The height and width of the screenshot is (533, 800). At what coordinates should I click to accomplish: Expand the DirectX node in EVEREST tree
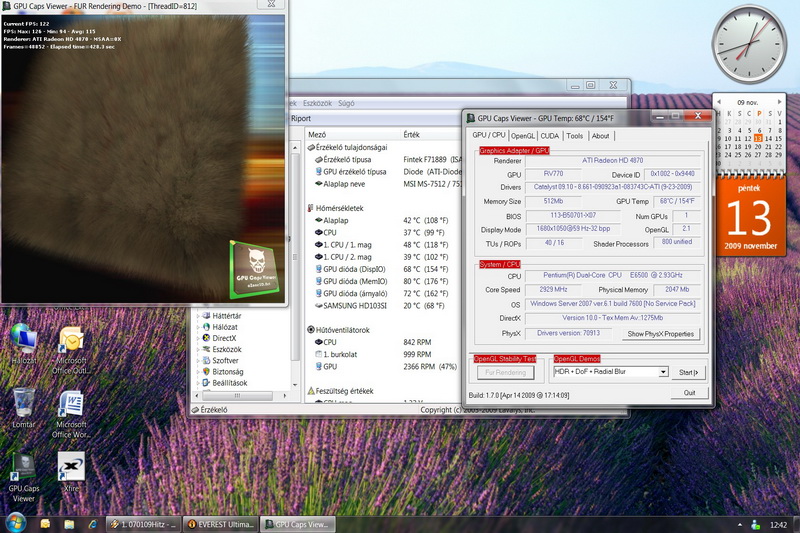coord(198,338)
